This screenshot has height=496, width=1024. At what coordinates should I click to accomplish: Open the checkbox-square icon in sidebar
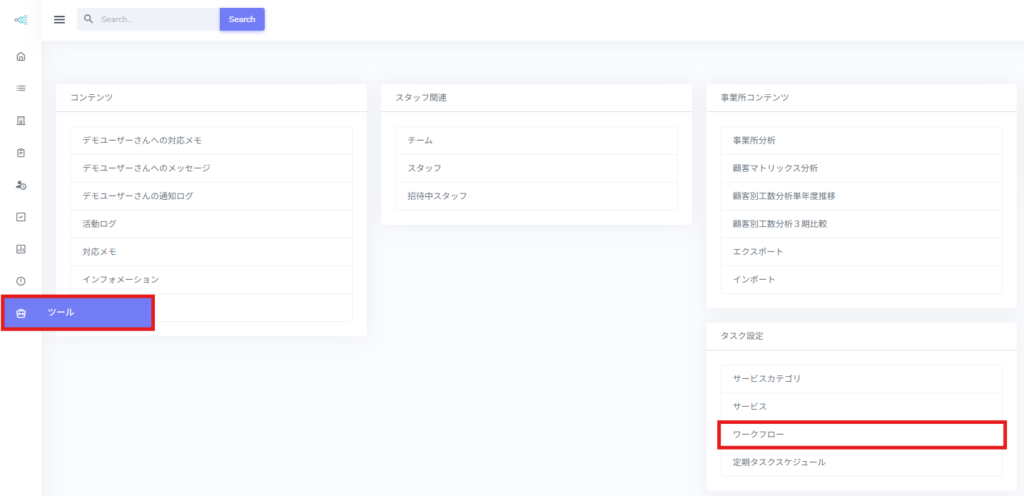point(21,217)
